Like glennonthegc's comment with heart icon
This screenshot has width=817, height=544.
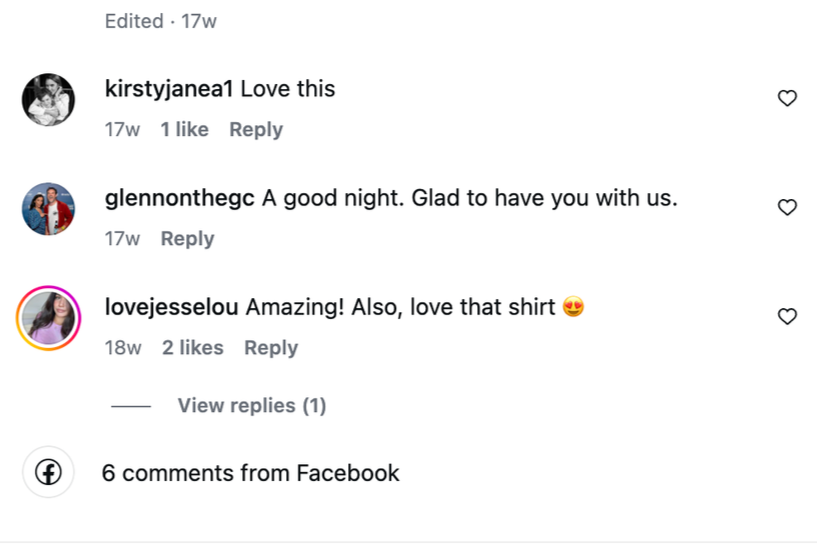[787, 207]
